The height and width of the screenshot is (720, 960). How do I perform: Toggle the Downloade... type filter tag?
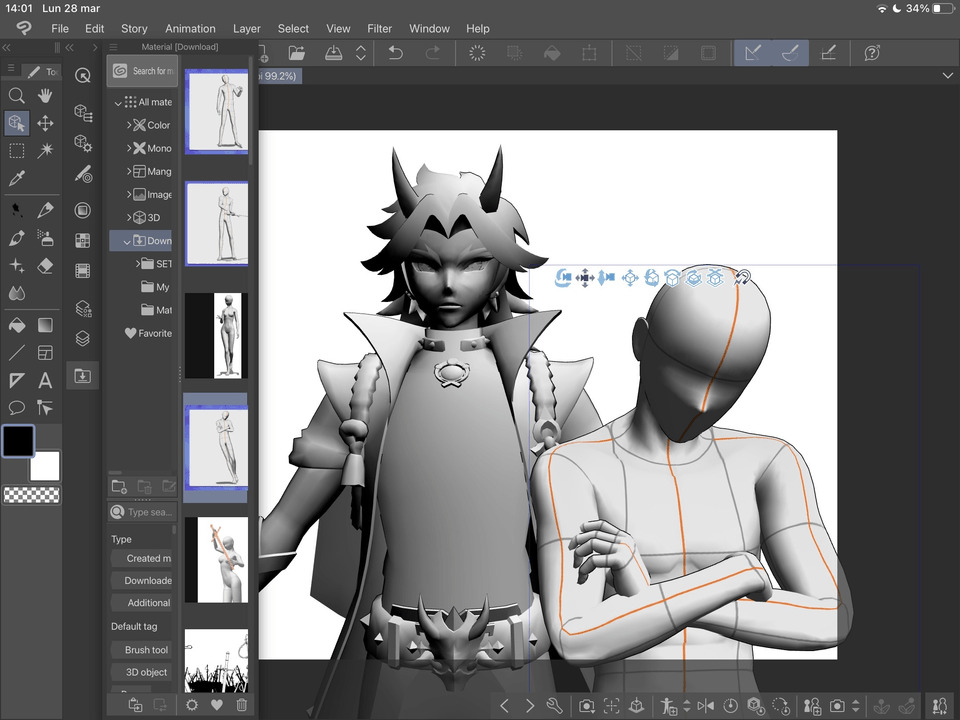[x=142, y=580]
